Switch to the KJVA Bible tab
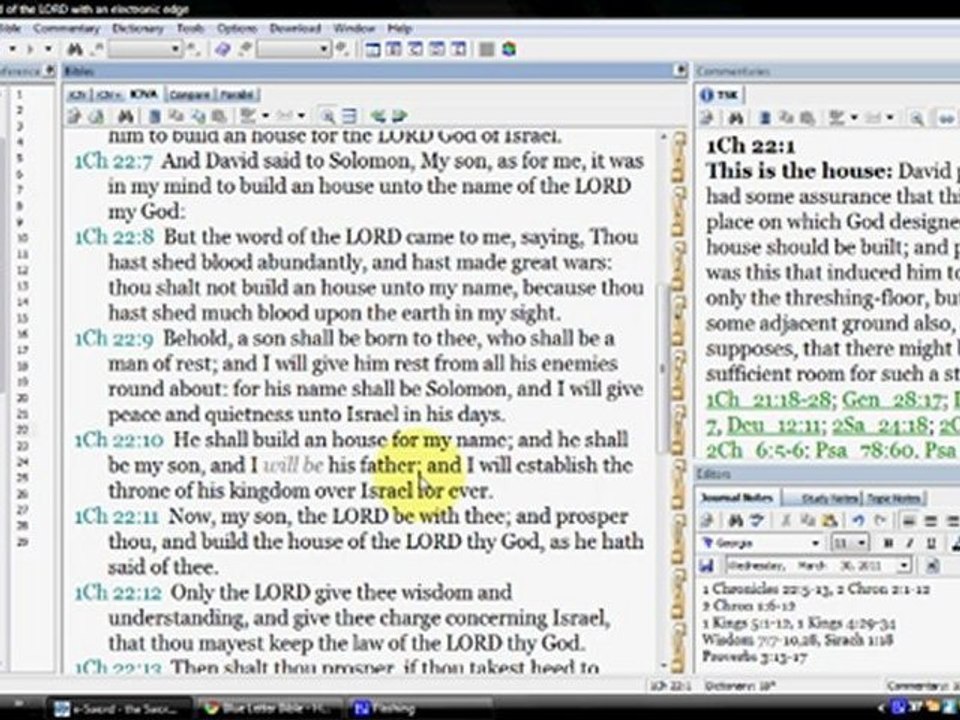960x720 pixels. pyautogui.click(x=144, y=94)
